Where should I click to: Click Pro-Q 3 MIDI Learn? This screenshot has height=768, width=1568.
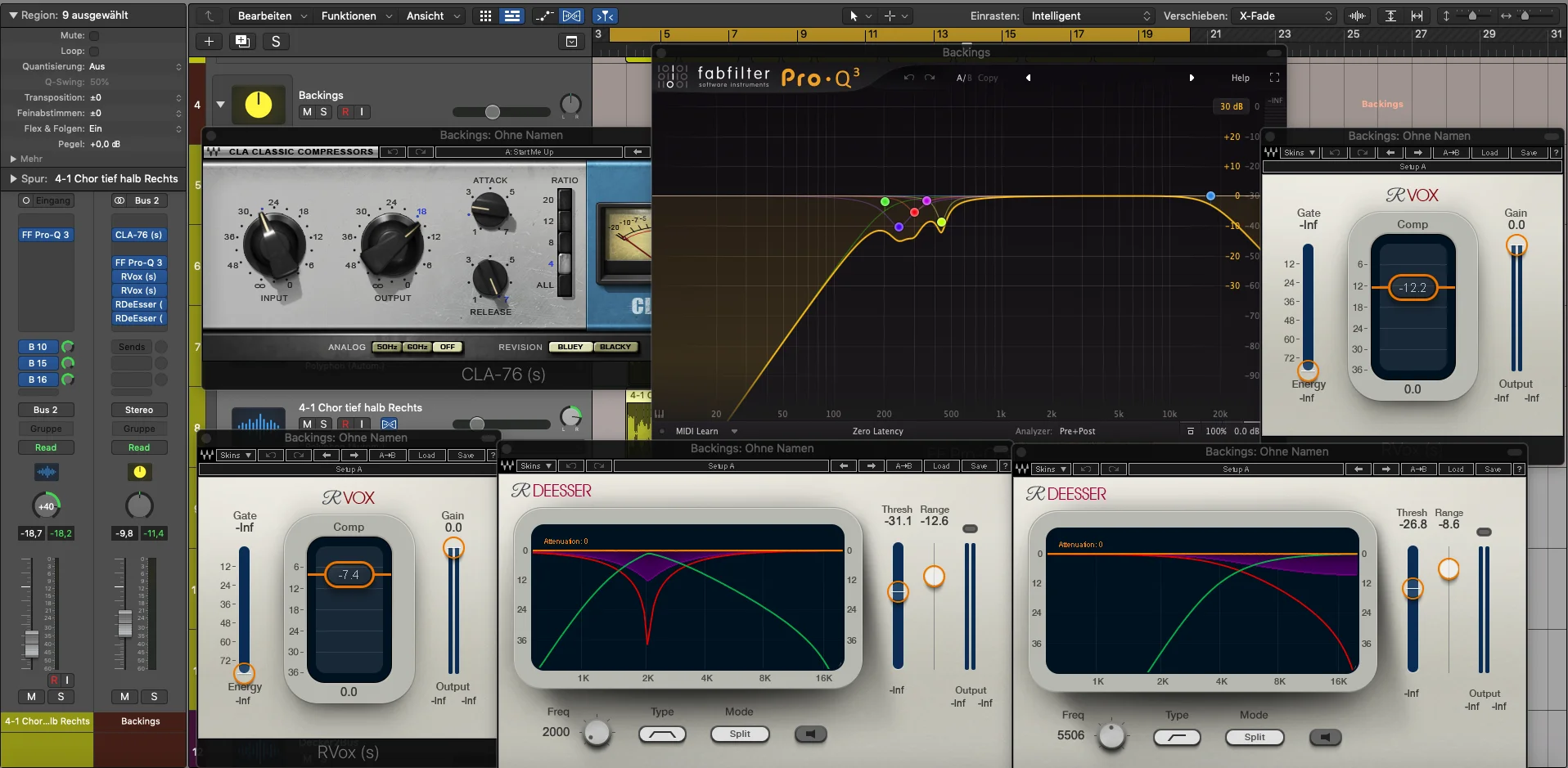697,431
